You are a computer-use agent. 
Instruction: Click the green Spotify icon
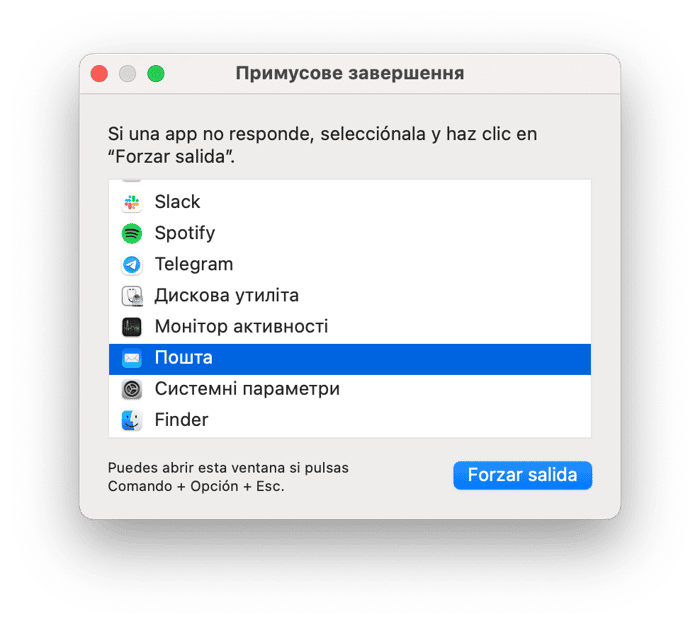click(132, 233)
